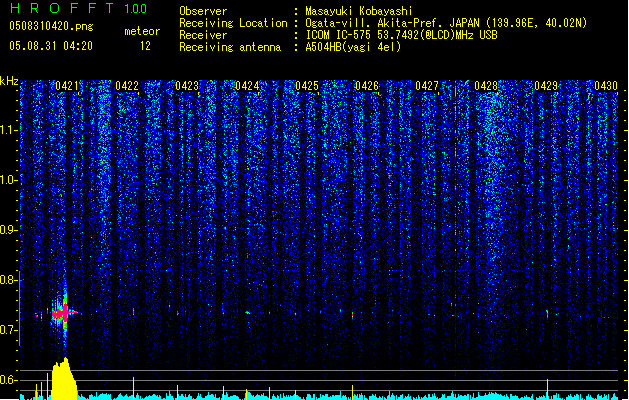Click the A504HB(yagi 4el) antenna text
Image resolution: width=629 pixels, height=400 pixels.
(x=353, y=47)
